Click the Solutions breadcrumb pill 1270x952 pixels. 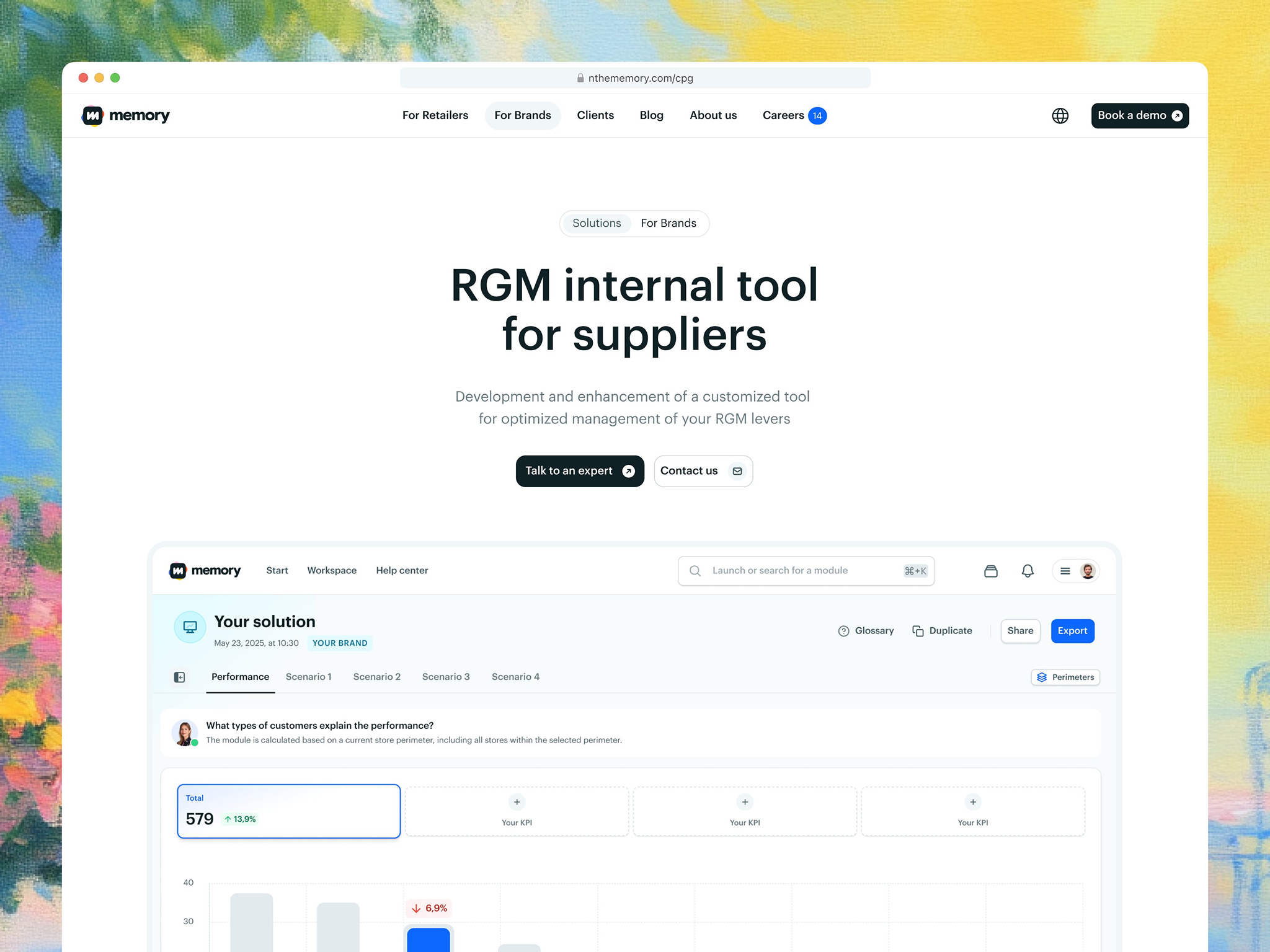coord(597,224)
